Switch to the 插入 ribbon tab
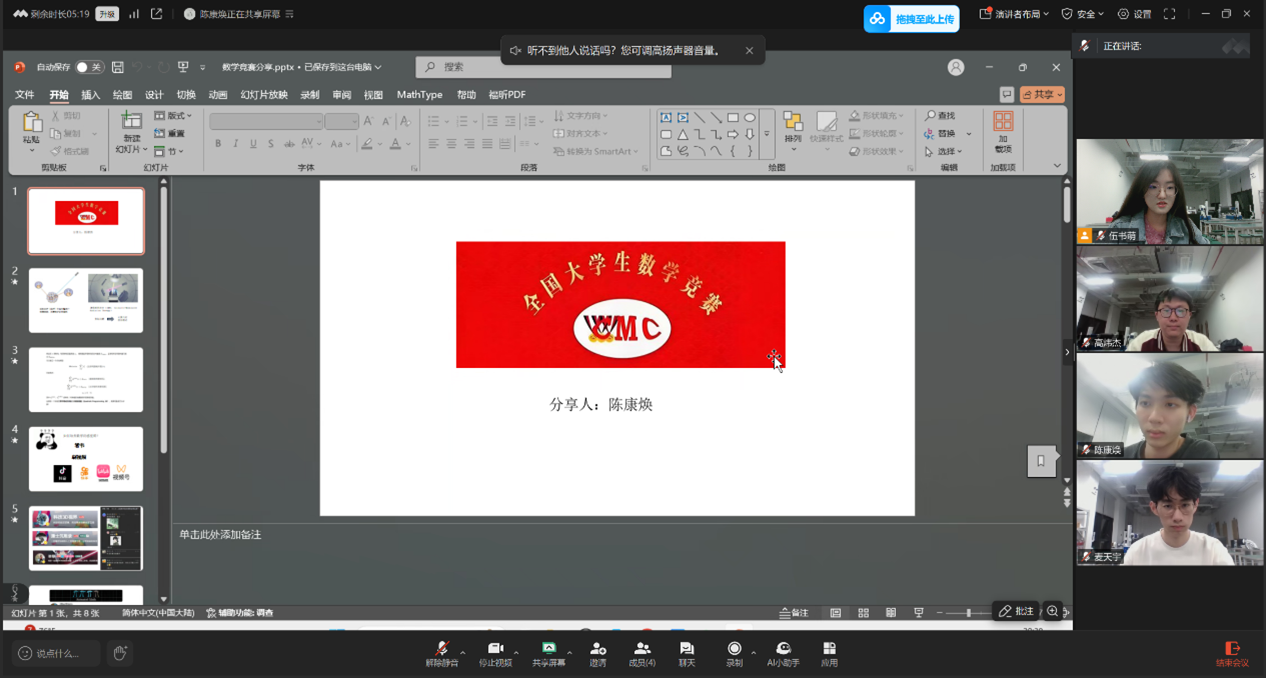 90,95
